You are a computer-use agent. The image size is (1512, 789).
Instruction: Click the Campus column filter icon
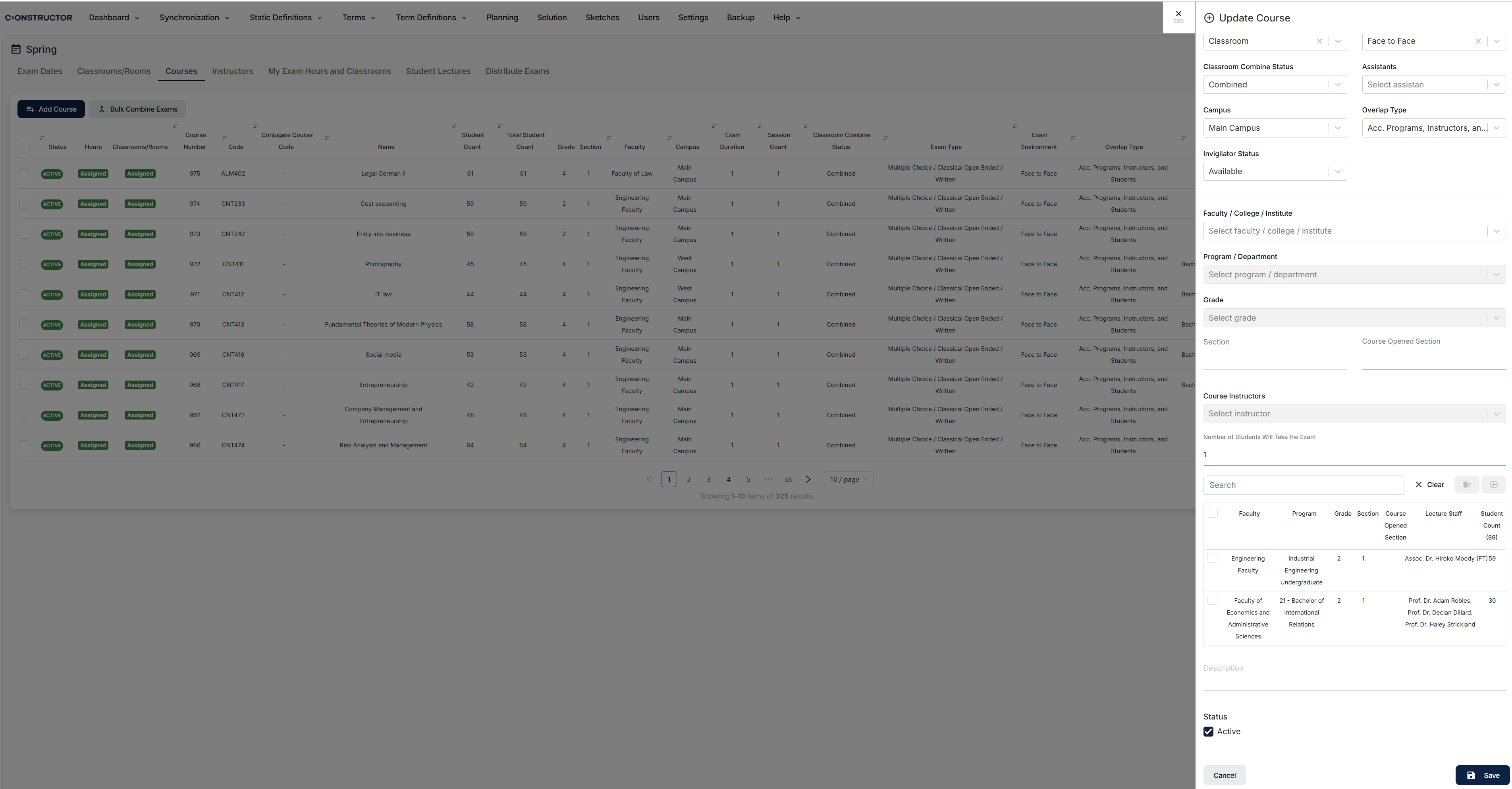coord(670,138)
